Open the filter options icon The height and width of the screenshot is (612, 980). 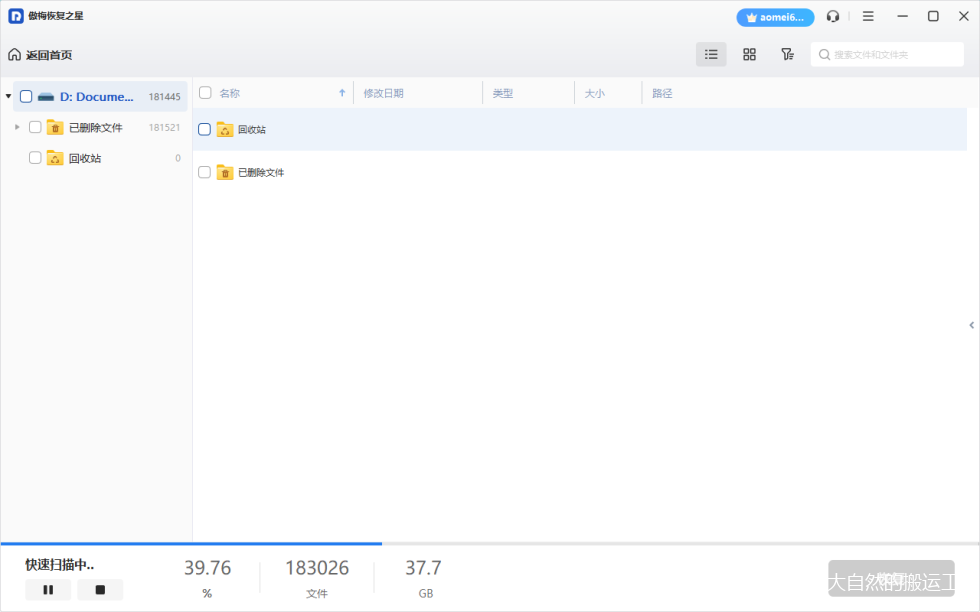point(788,54)
